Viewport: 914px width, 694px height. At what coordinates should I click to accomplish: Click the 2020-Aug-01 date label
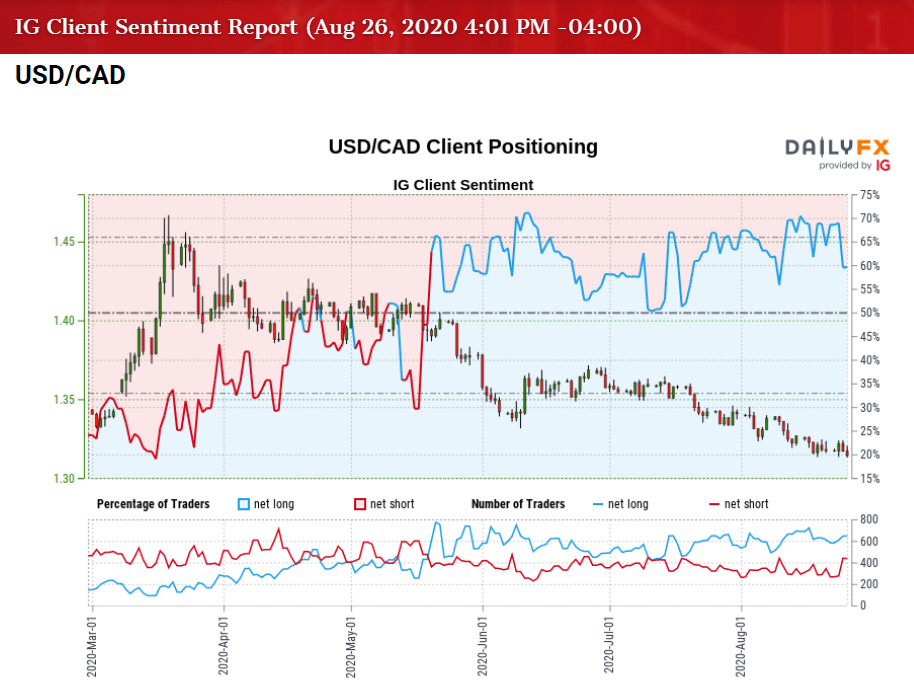[x=741, y=647]
